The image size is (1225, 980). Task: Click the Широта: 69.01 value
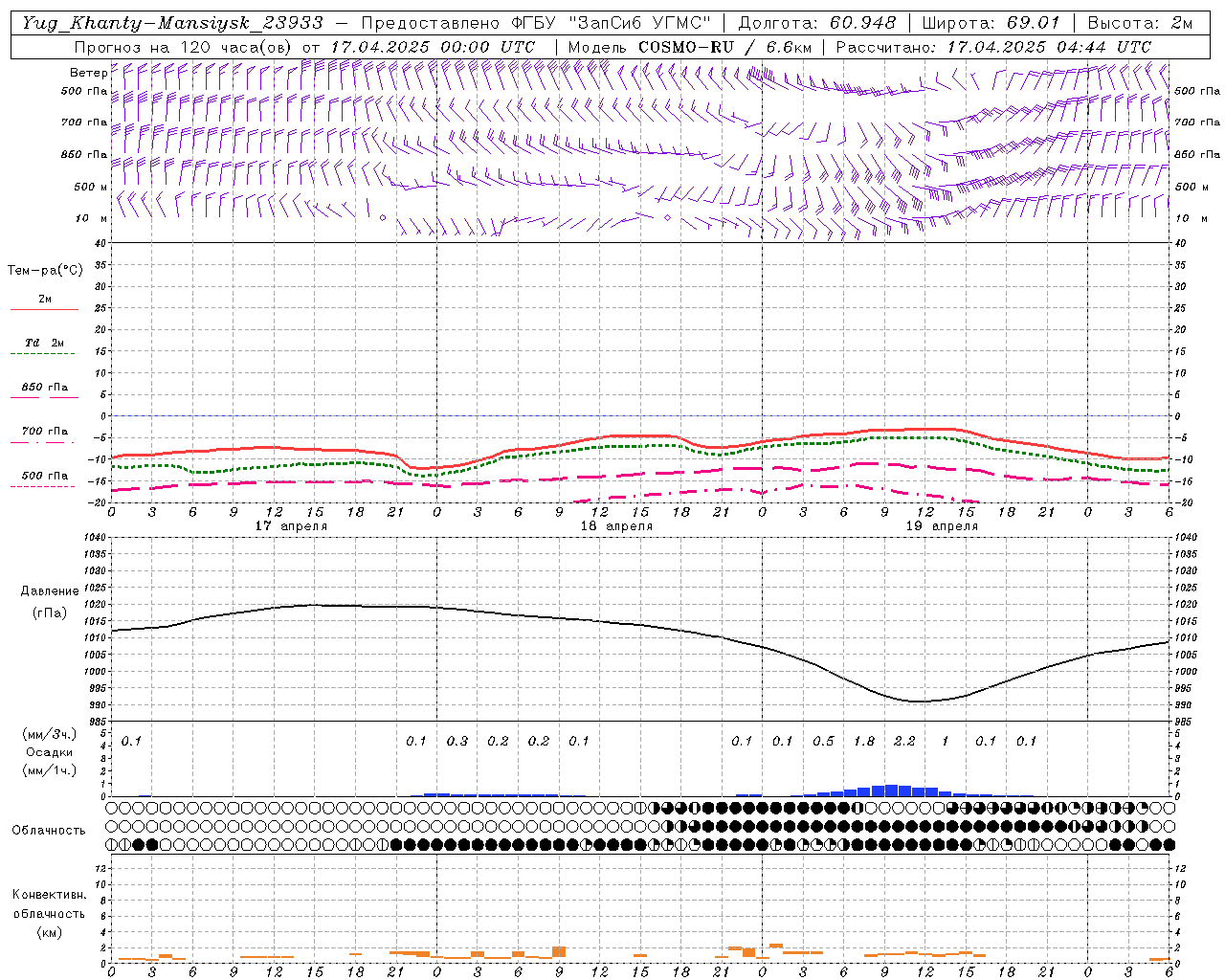click(x=991, y=23)
